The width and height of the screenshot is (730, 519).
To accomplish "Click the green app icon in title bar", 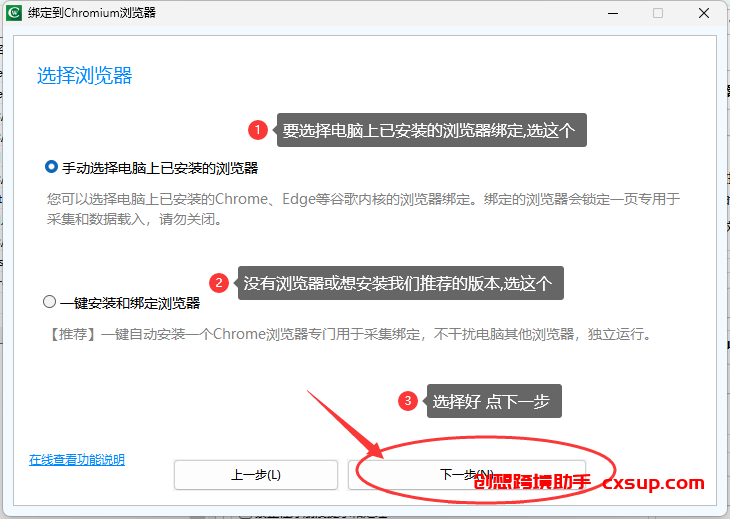I will 14,13.
